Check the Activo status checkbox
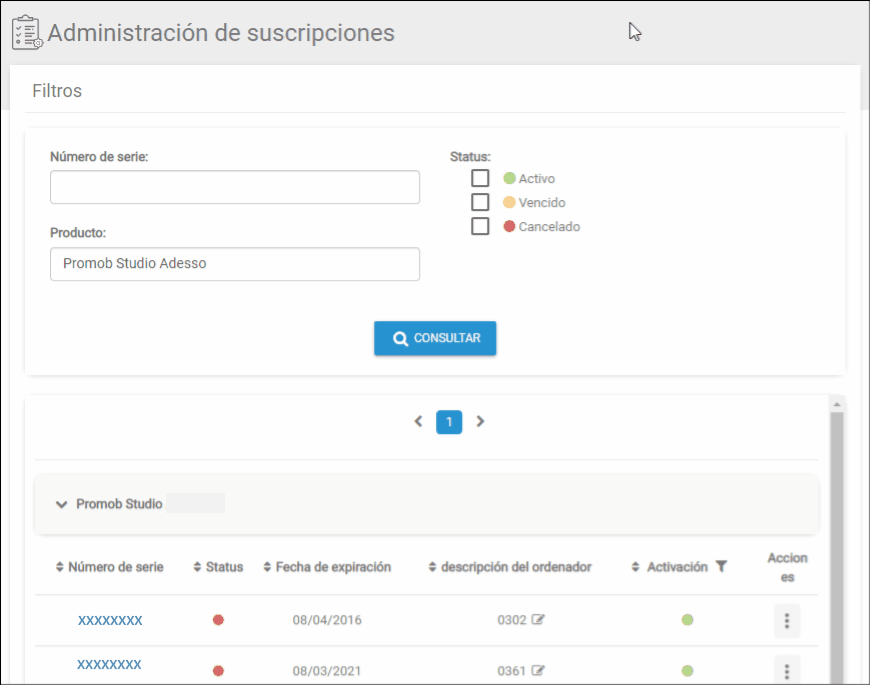This screenshot has width=870, height=685. pyautogui.click(x=480, y=178)
